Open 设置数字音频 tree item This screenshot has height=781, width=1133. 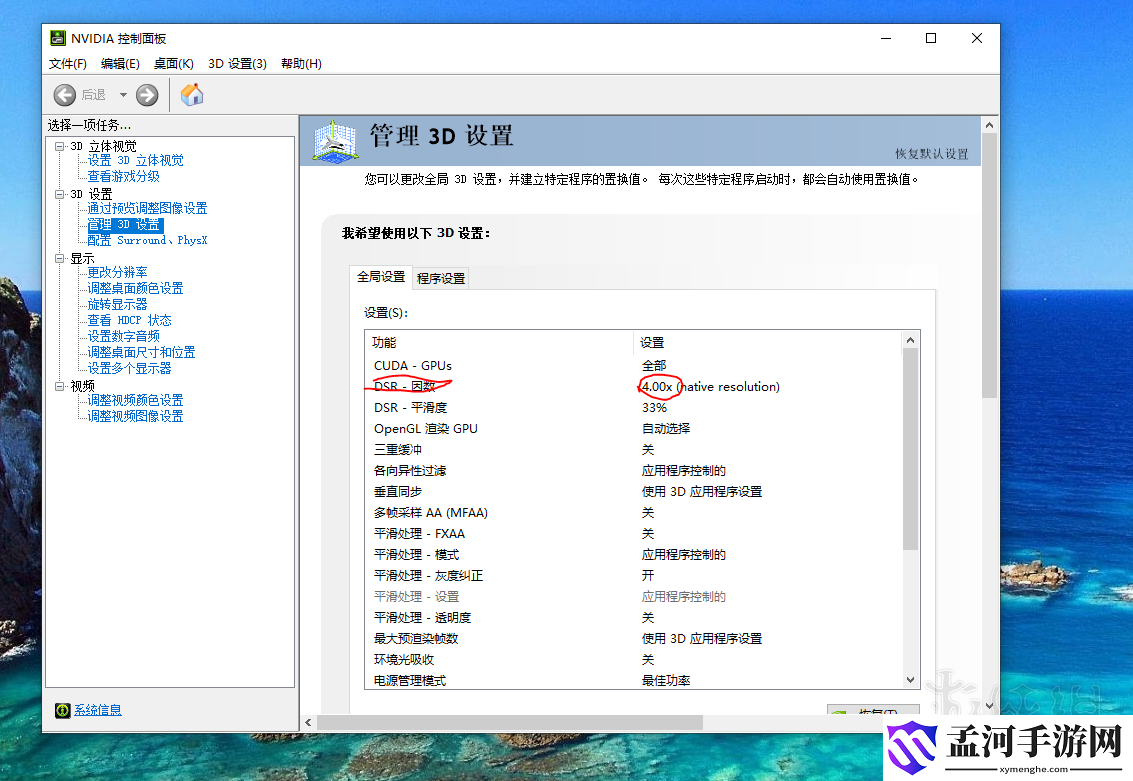[x=124, y=336]
